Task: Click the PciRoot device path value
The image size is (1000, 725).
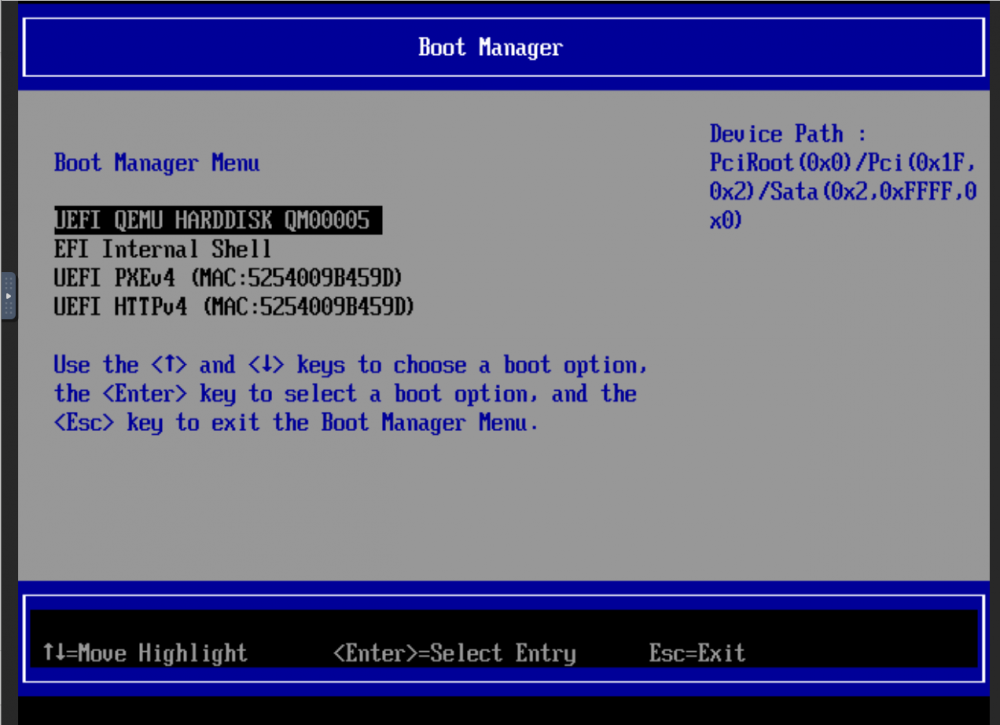Action: (x=842, y=191)
